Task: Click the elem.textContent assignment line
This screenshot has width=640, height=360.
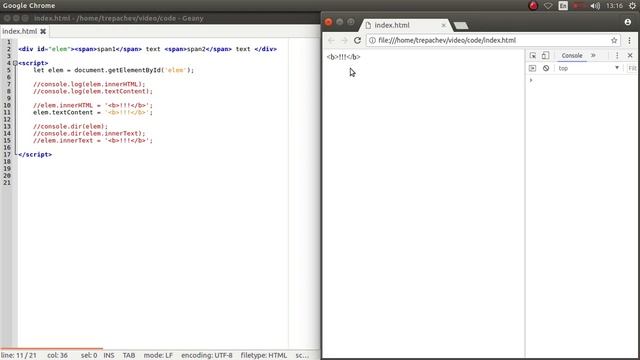Action: [93, 112]
